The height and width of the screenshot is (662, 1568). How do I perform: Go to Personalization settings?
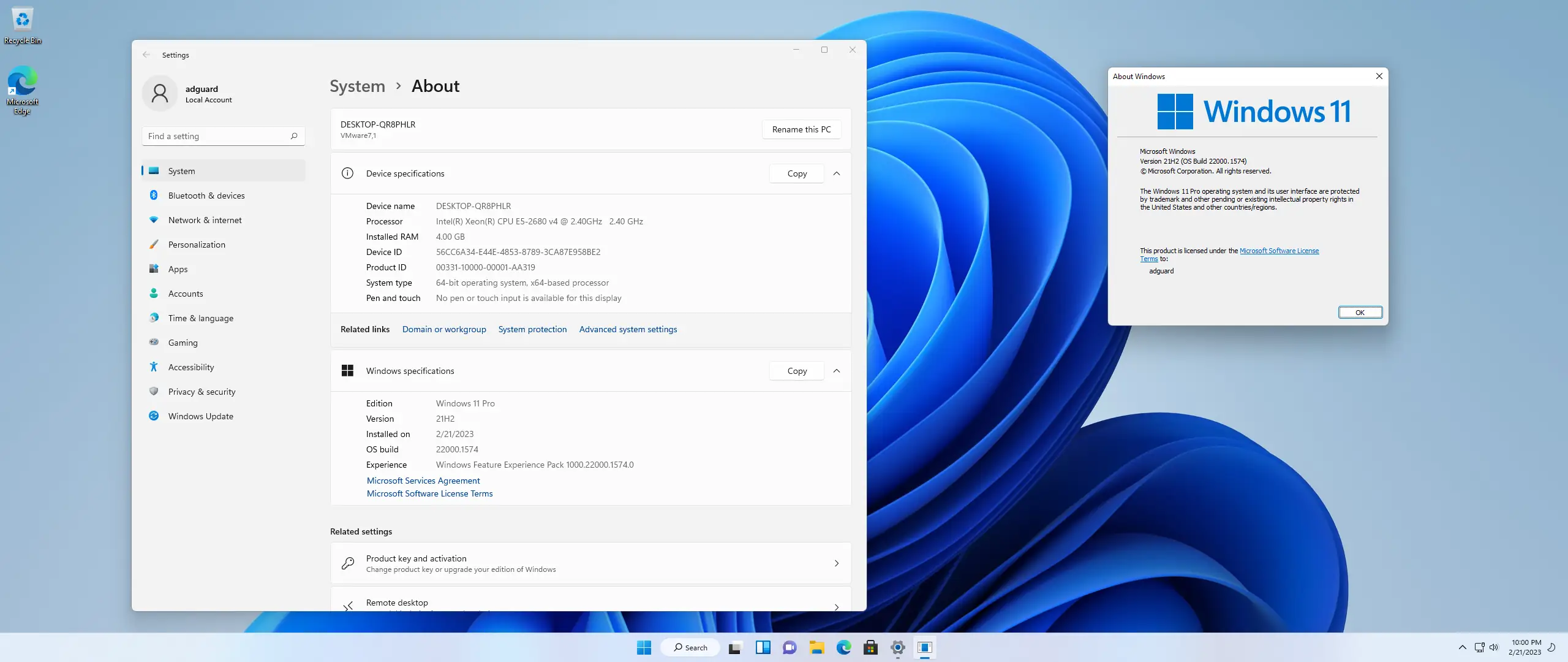[x=224, y=245]
